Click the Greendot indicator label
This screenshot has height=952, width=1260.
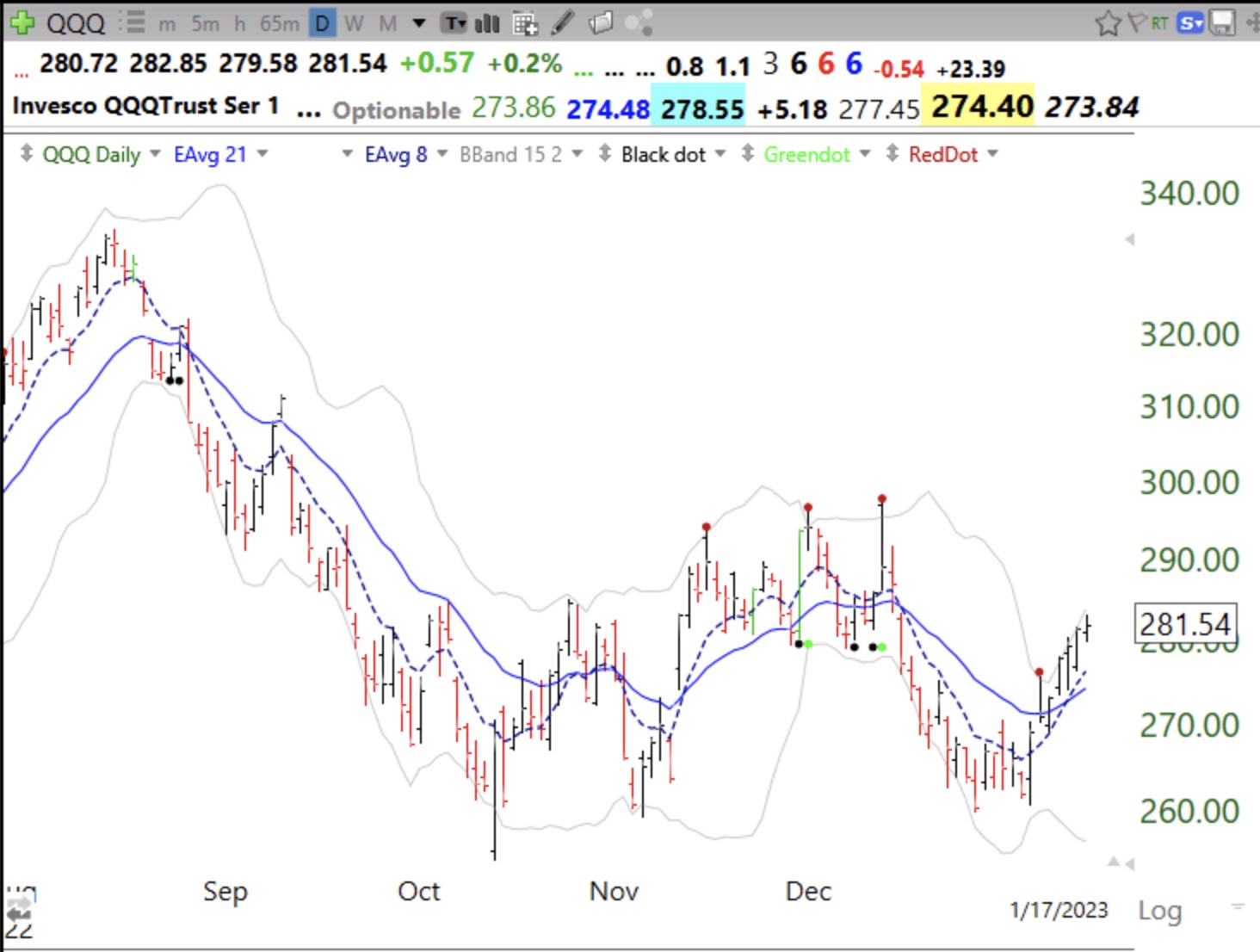coord(806,155)
